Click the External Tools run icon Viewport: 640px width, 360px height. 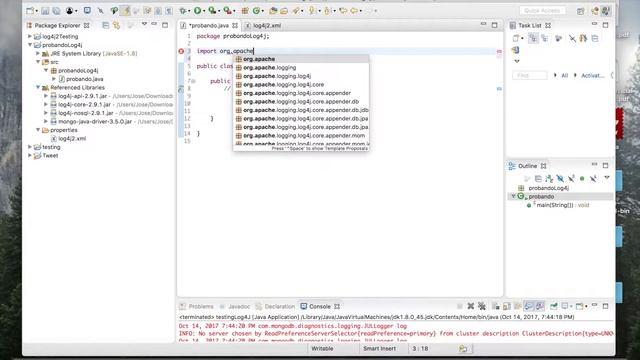click(x=227, y=11)
